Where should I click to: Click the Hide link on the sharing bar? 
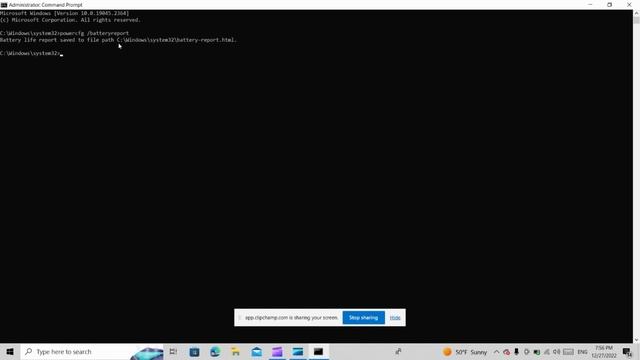tap(395, 318)
